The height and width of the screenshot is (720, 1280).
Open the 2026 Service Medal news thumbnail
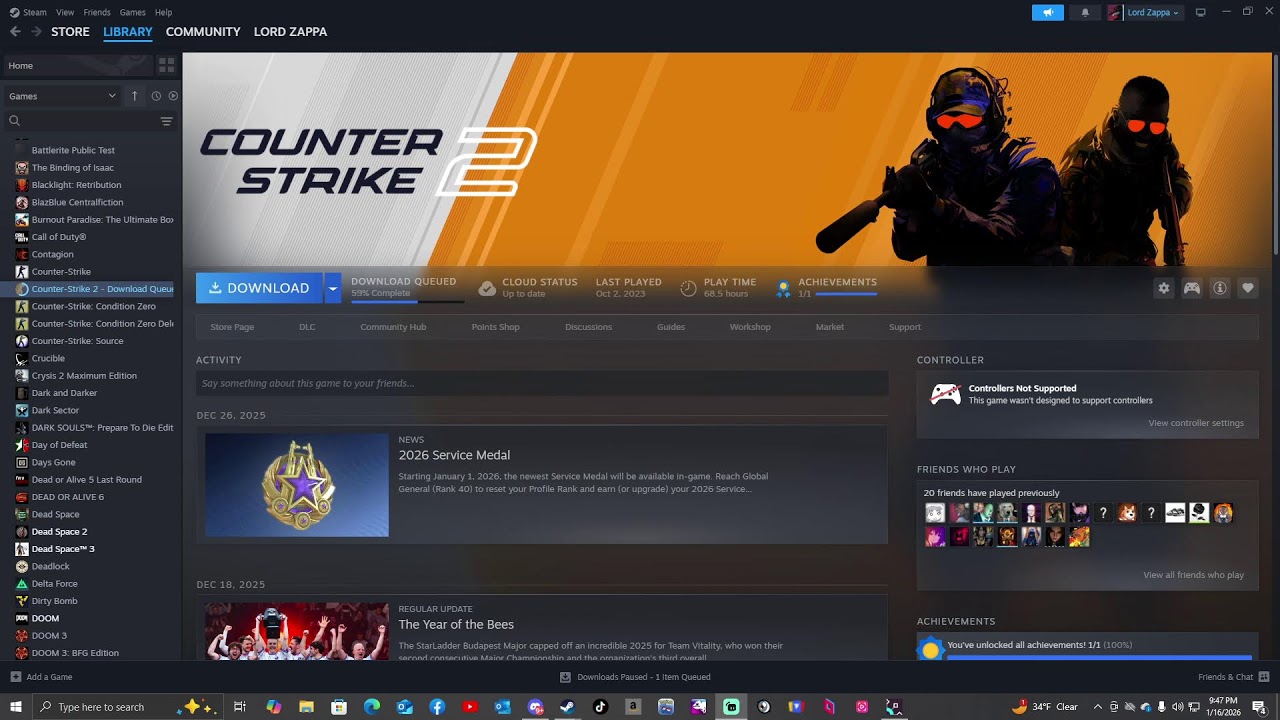coord(297,485)
